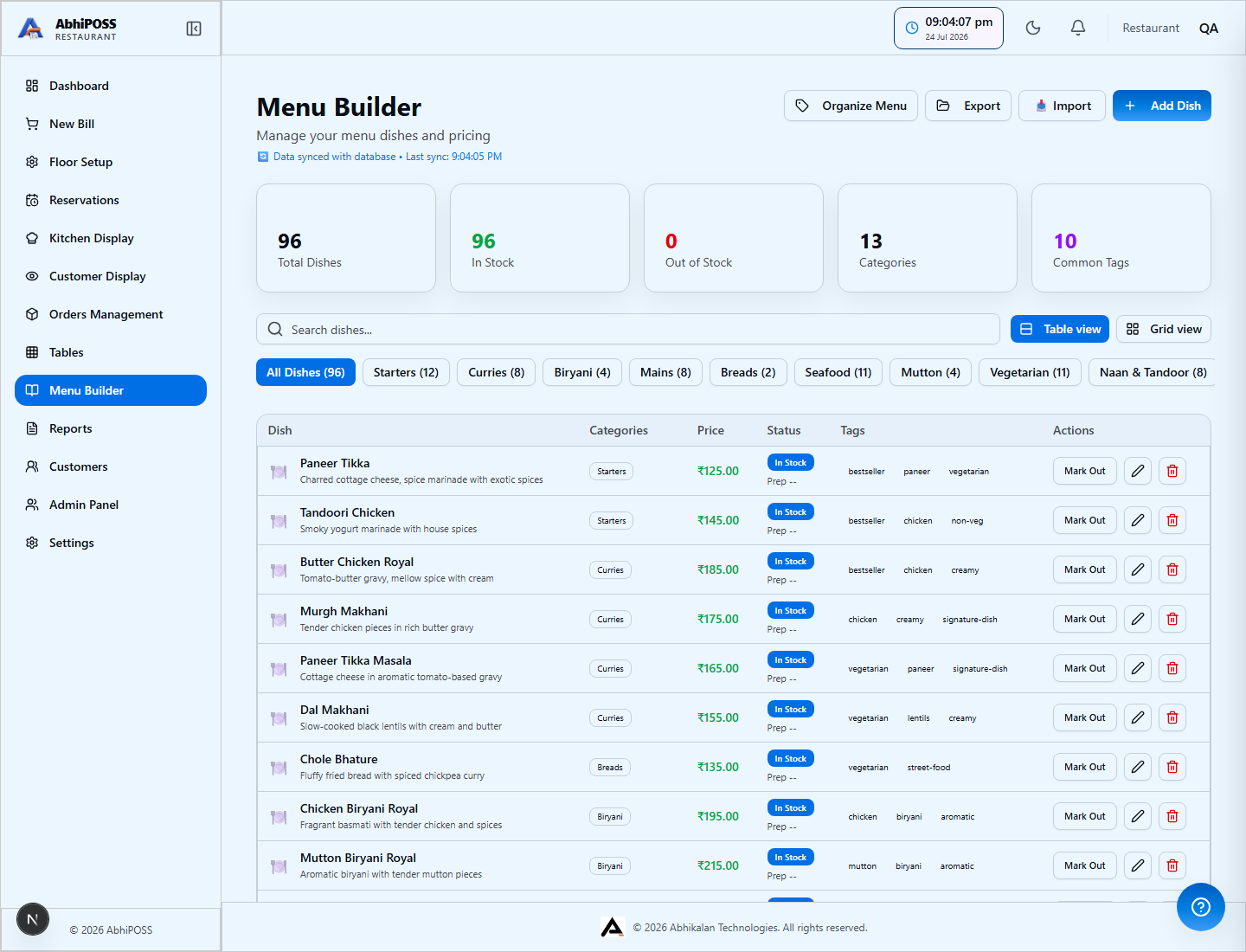Delete the Chole Bhature dish
Image resolution: width=1246 pixels, height=952 pixels.
1172,767
